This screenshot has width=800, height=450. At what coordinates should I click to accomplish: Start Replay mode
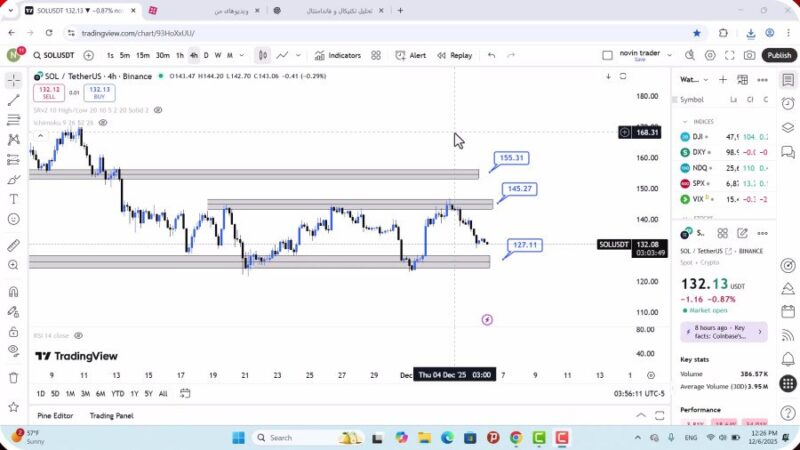click(x=453, y=56)
